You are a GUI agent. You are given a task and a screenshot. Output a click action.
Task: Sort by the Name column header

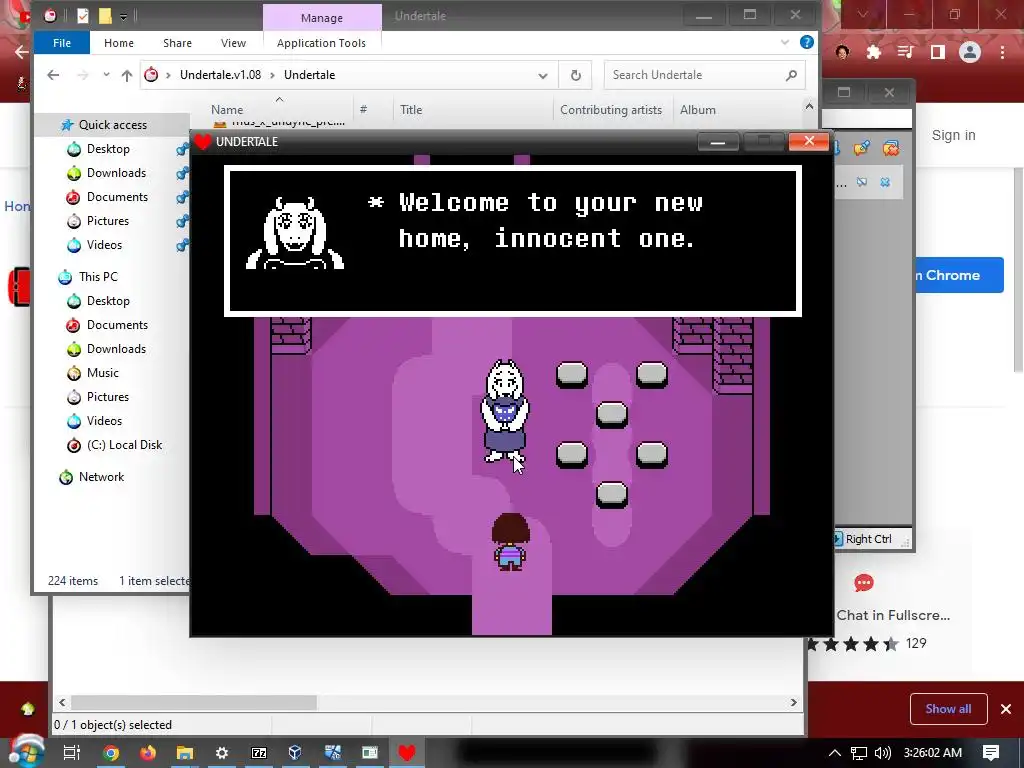[227, 110]
